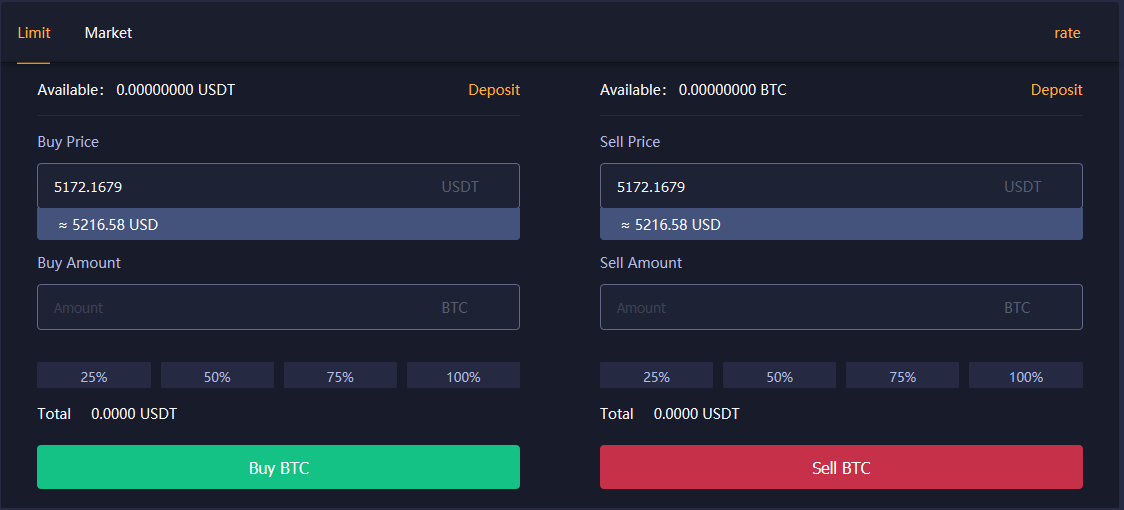The height and width of the screenshot is (510, 1124).
Task: Select 50% of sell amount
Action: [x=779, y=377]
